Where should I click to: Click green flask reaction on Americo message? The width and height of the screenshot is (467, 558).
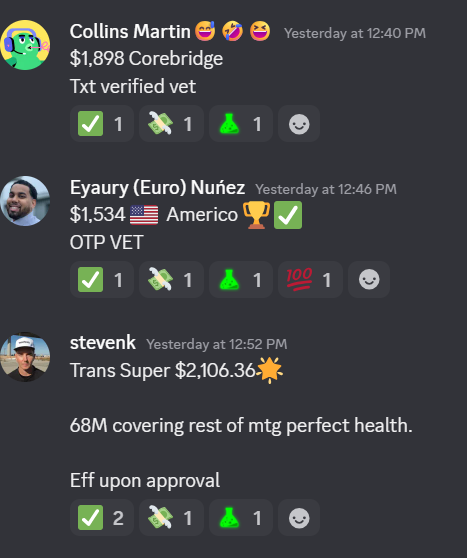tap(241, 280)
